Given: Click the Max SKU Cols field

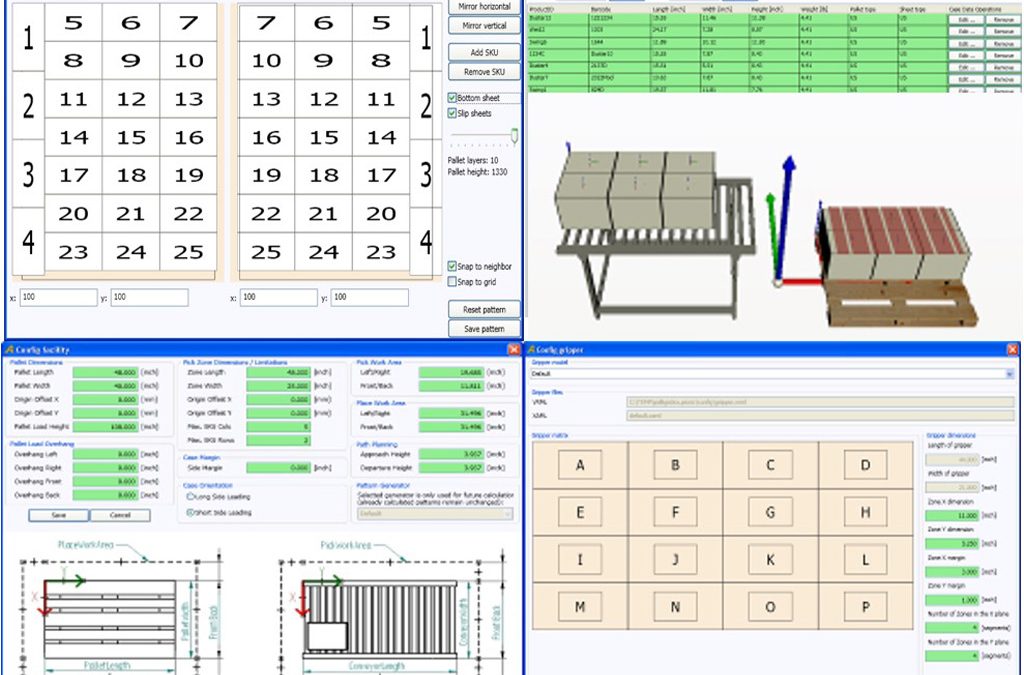Looking at the screenshot, I should (278, 427).
